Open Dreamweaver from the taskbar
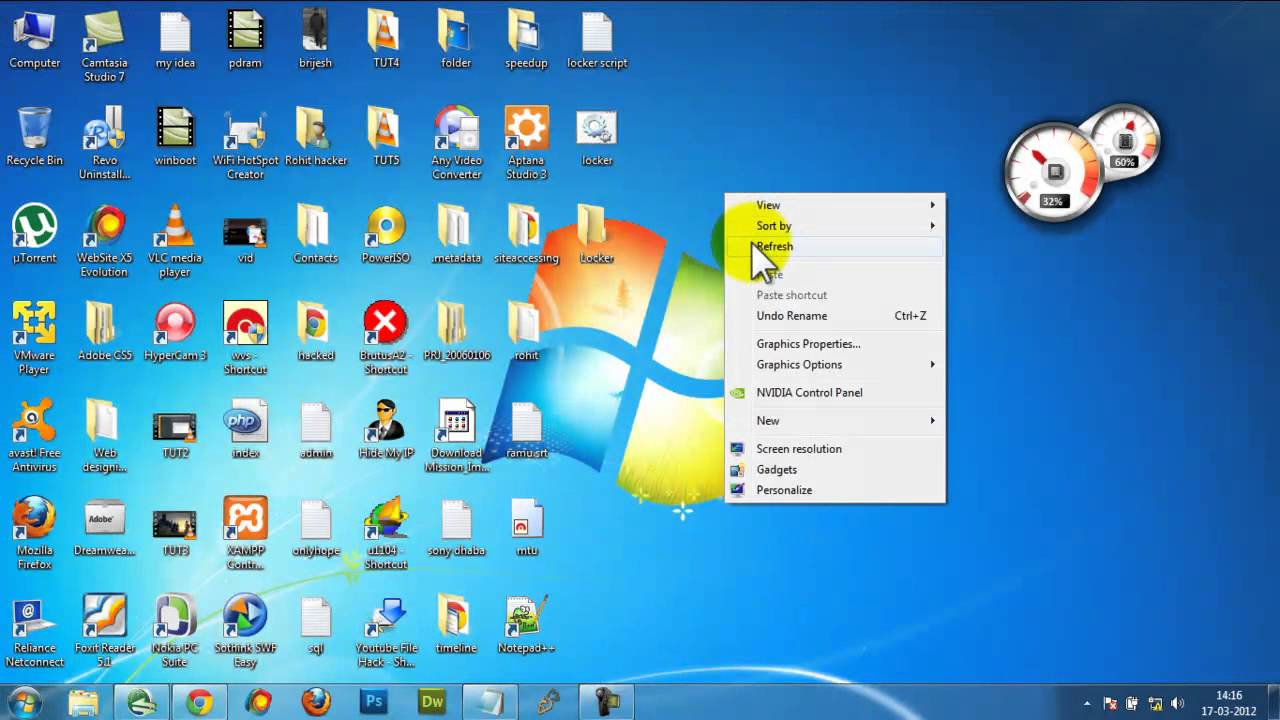This screenshot has height=720, width=1280. point(432,702)
